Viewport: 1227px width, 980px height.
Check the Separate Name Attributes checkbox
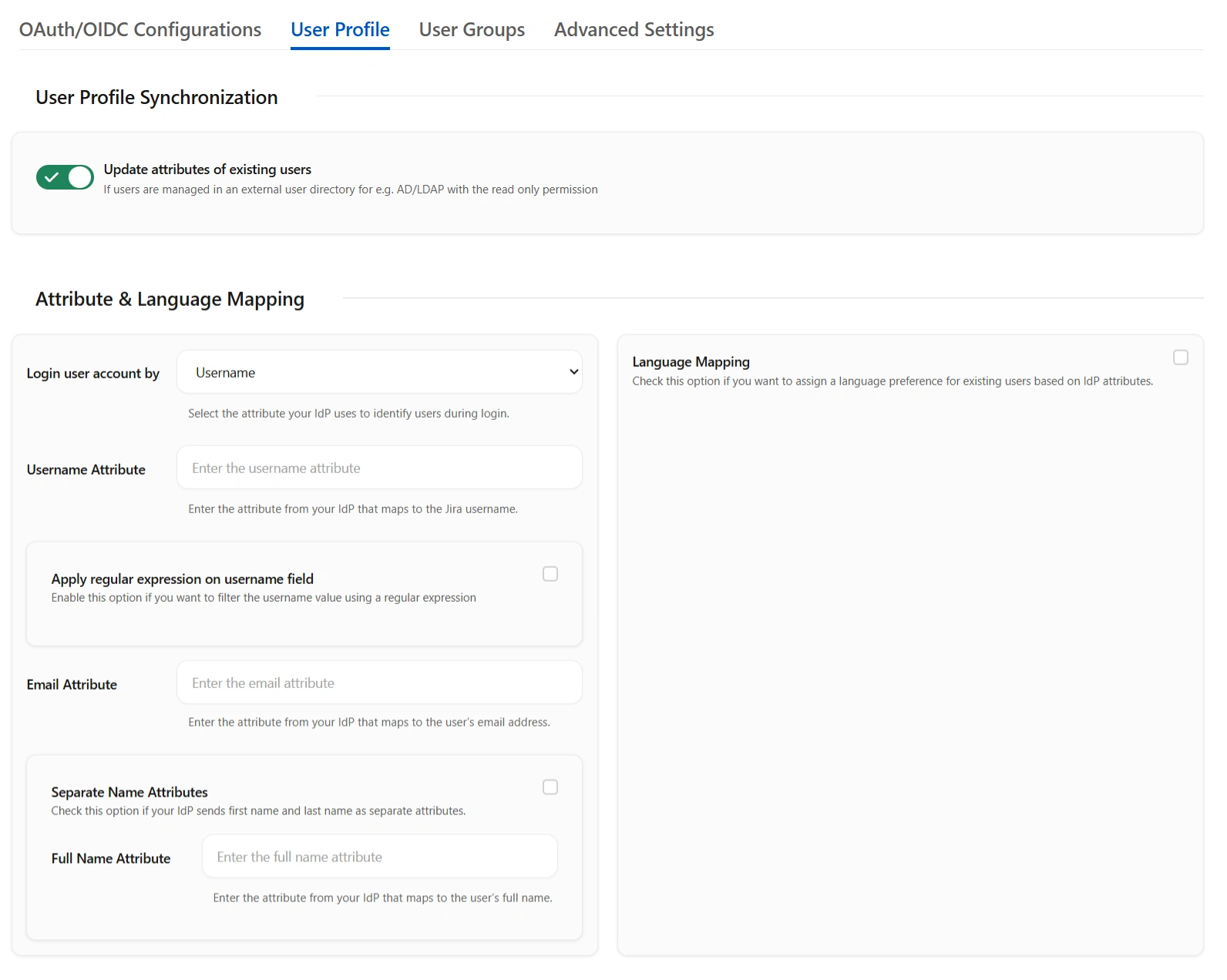click(x=550, y=787)
